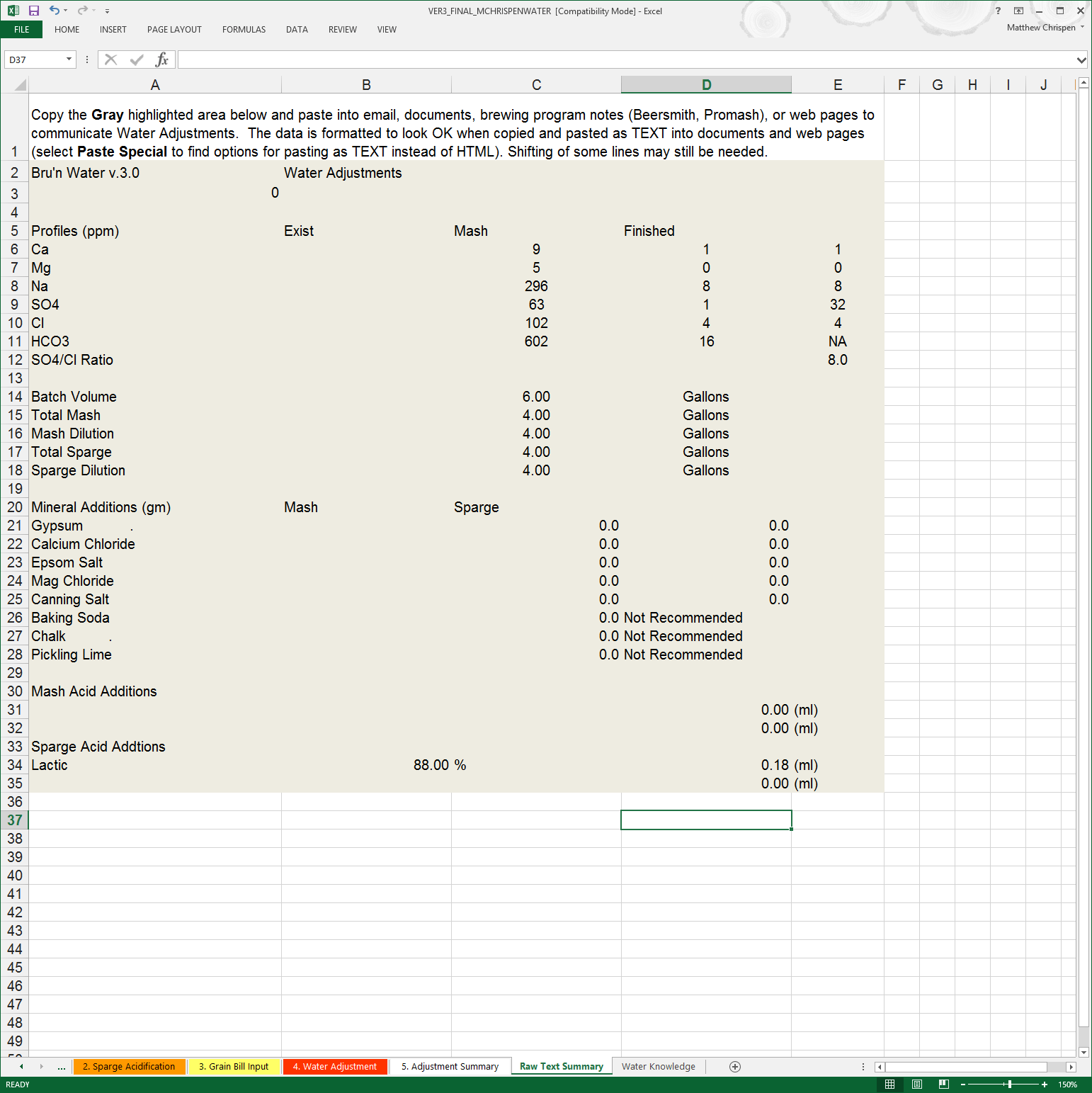Viewport: 1092px width, 1093px height.
Task: Click the Help question mark icon
Action: point(998,11)
